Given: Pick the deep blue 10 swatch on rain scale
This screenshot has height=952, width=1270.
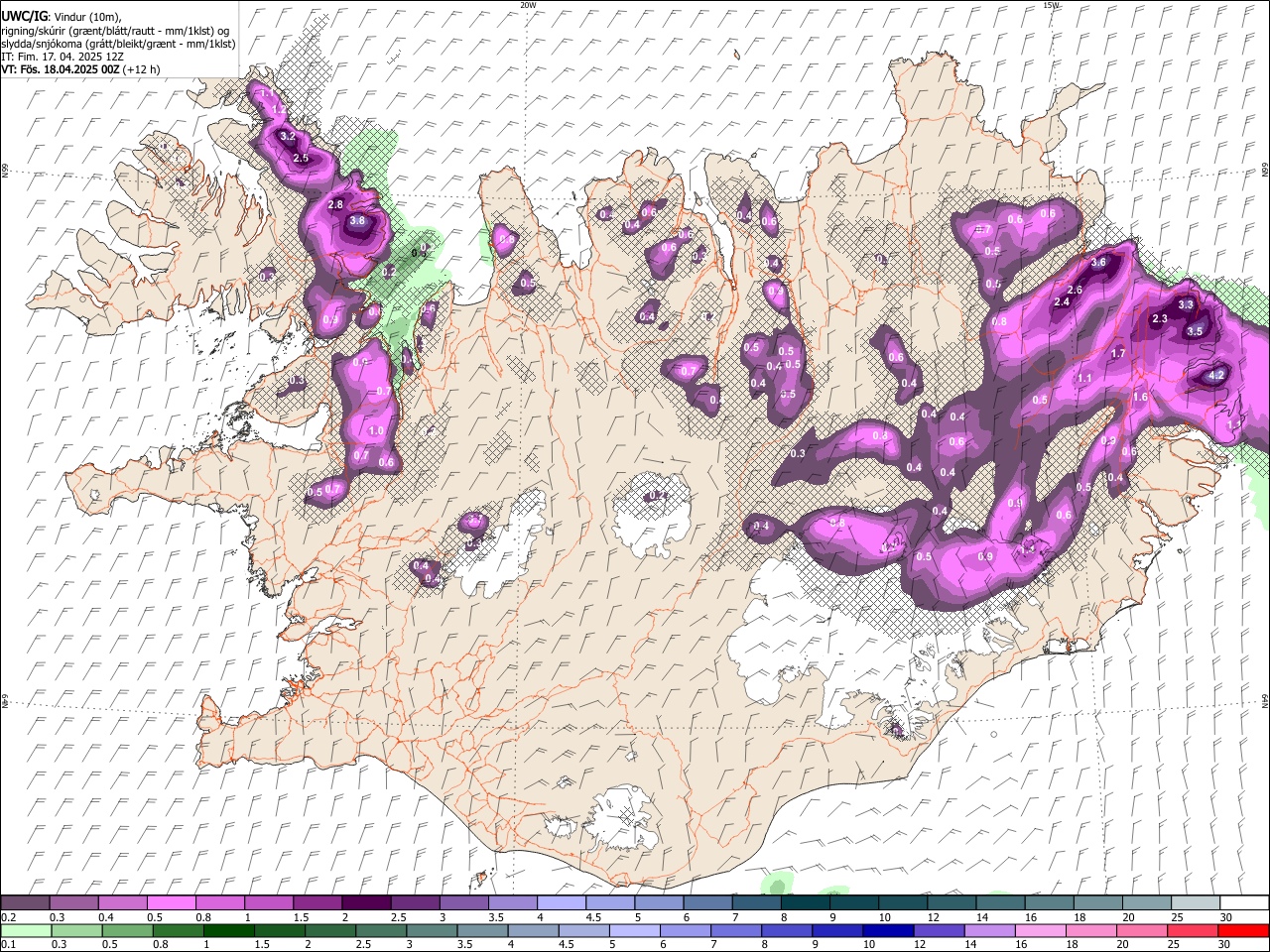Looking at the screenshot, I should pos(888,930).
